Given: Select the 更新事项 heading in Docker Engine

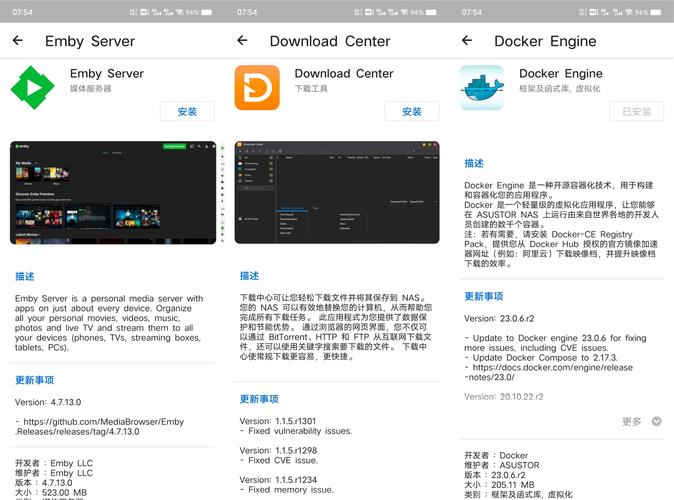Looking at the screenshot, I should coord(484,296).
